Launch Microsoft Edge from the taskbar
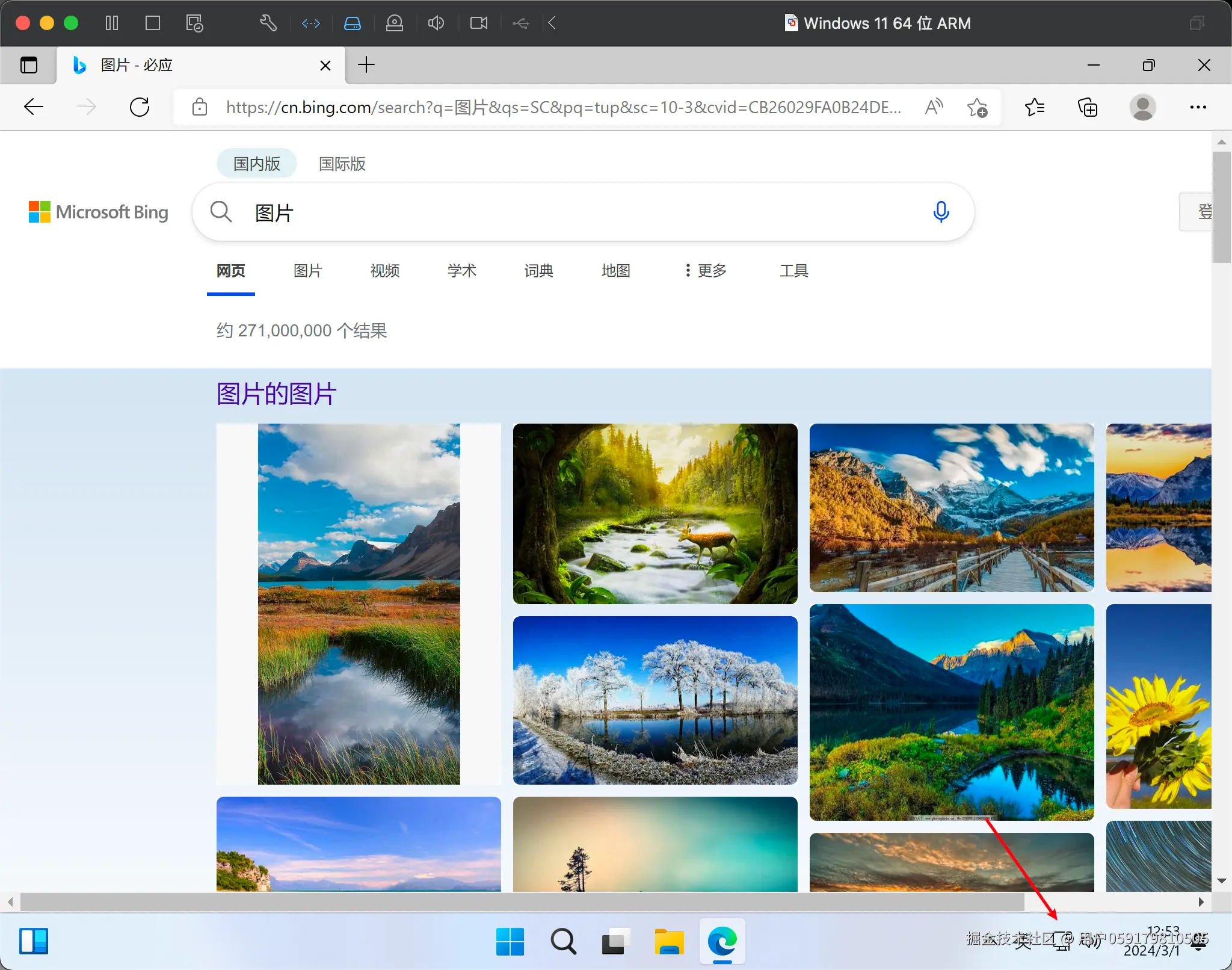This screenshot has width=1232, height=970. pos(722,941)
